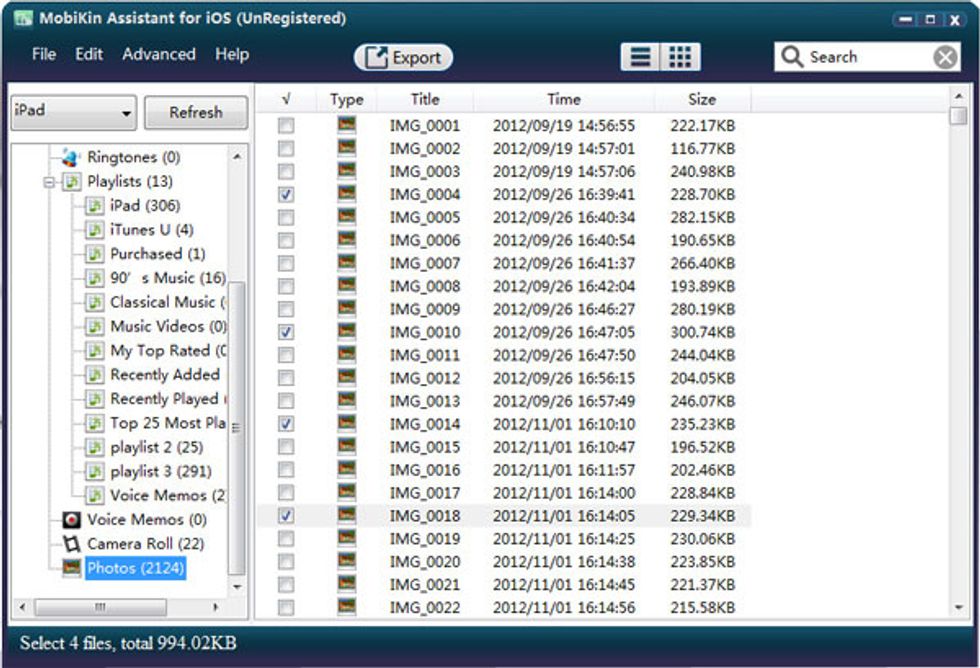Click the Classical Music playlist icon
The image size is (980, 668).
94,302
